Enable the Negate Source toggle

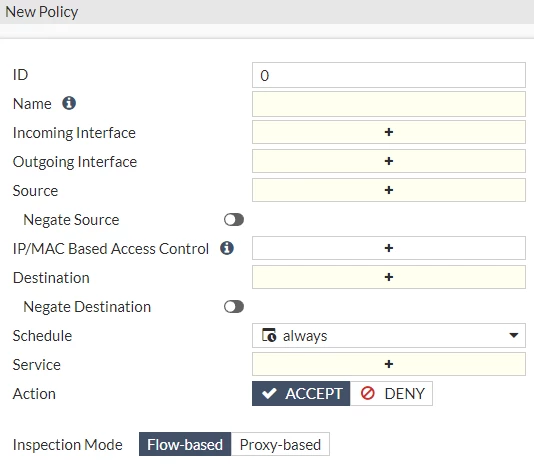point(234,220)
